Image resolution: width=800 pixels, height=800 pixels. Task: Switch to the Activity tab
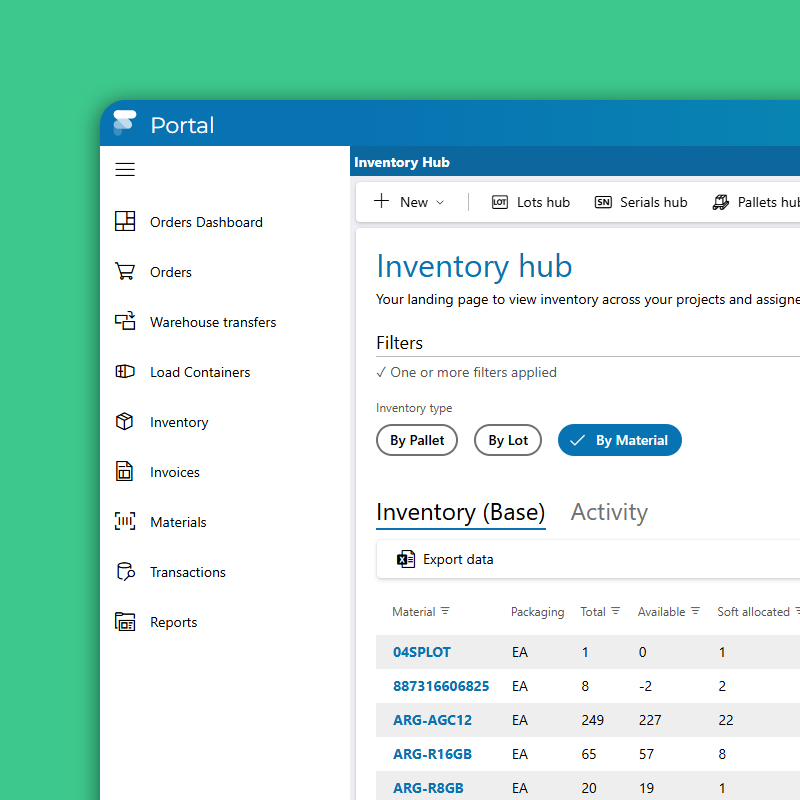point(609,512)
